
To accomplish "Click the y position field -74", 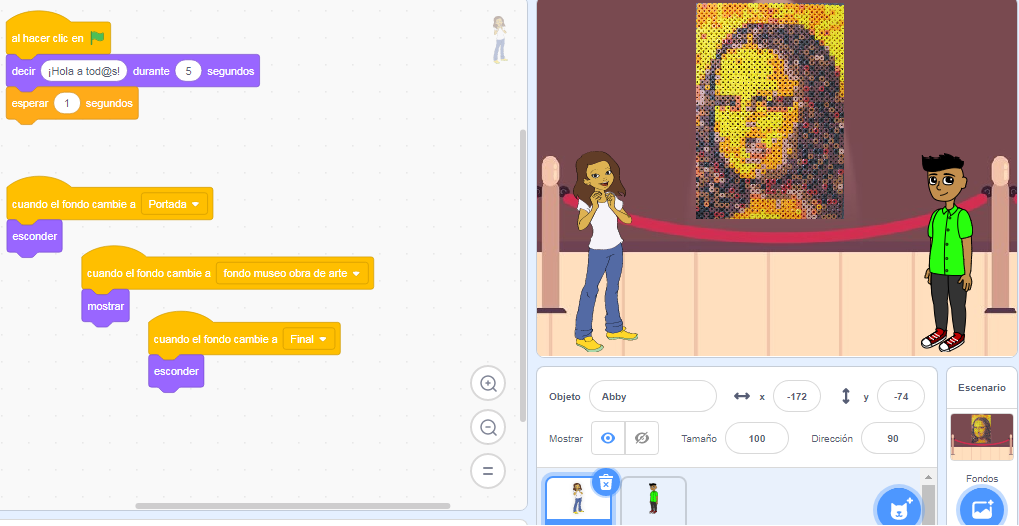I will [901, 396].
